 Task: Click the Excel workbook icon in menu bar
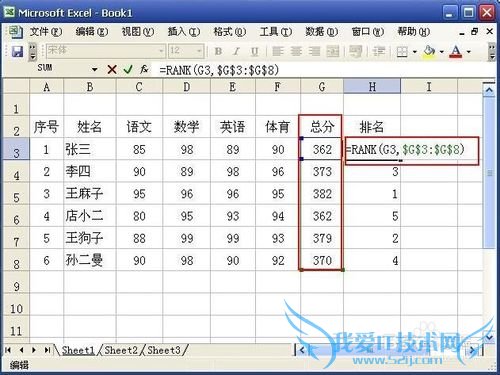coord(15,32)
